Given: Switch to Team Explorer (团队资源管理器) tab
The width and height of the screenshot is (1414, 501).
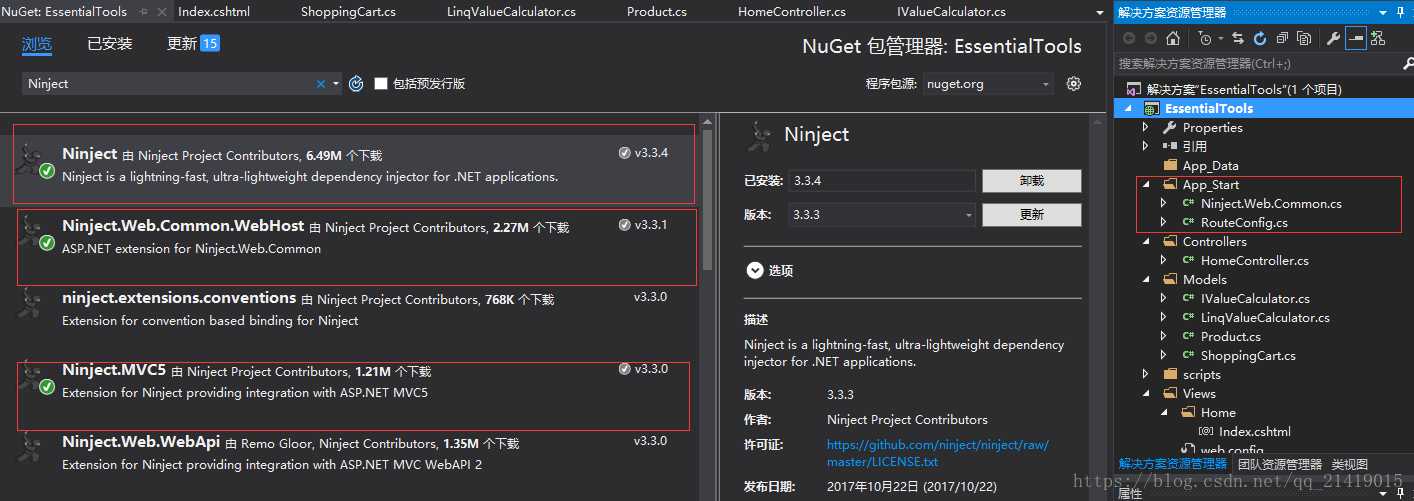Looking at the screenshot, I should tap(1279, 464).
